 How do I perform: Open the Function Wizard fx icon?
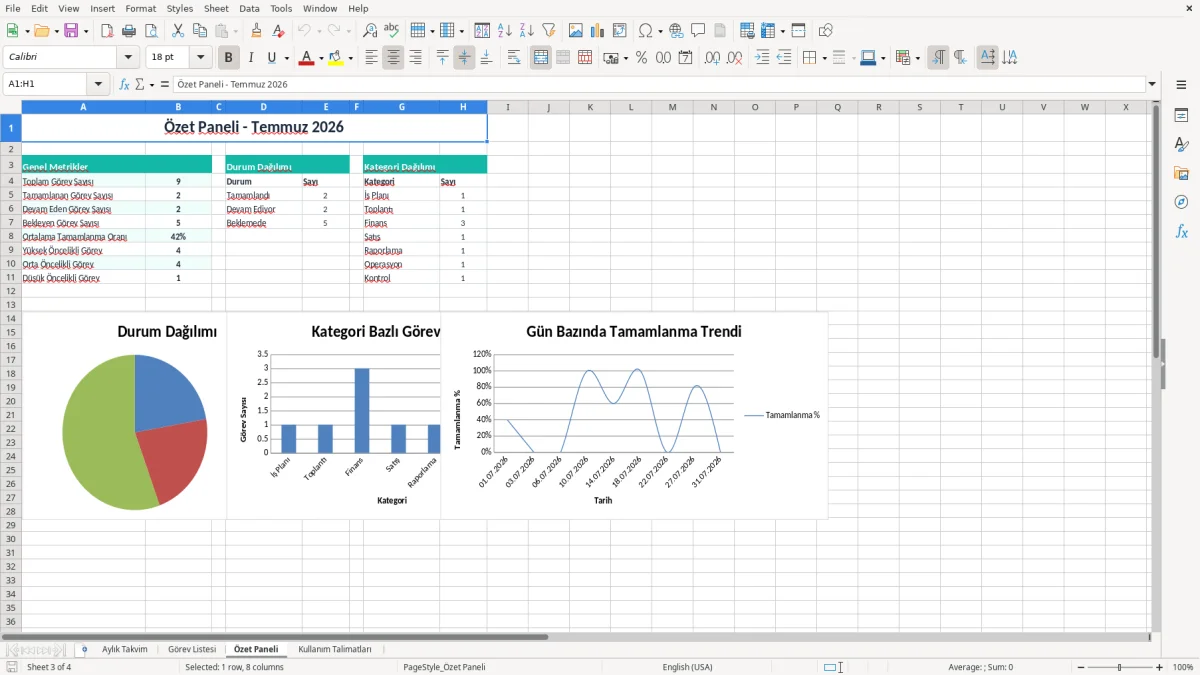pos(125,84)
